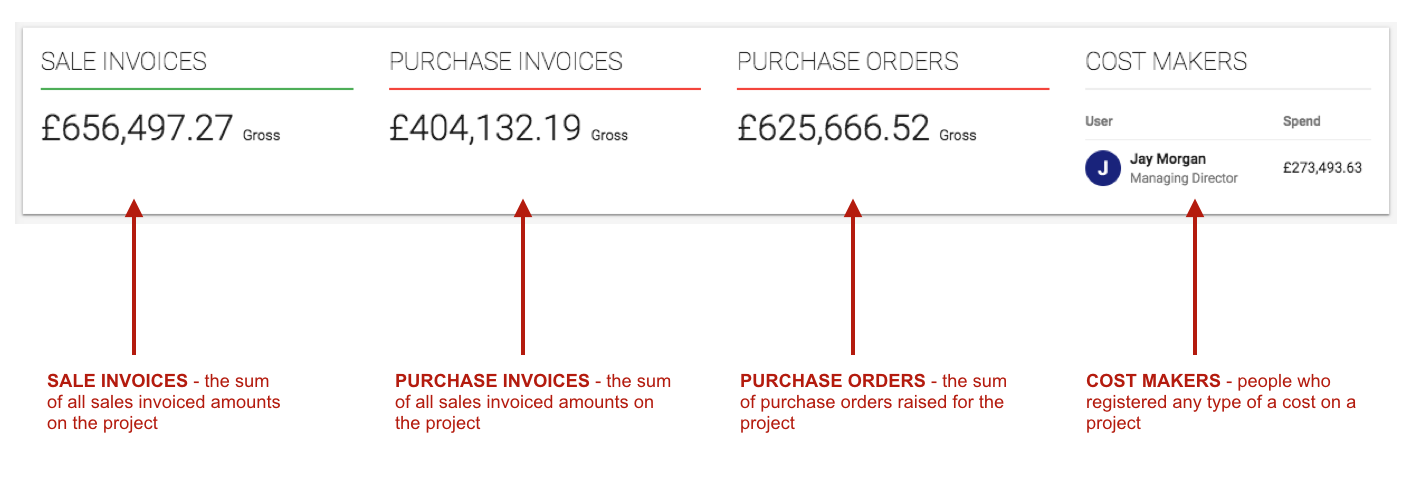Open the Sale Invoices heading
The height and width of the screenshot is (480, 1401).
click(124, 62)
